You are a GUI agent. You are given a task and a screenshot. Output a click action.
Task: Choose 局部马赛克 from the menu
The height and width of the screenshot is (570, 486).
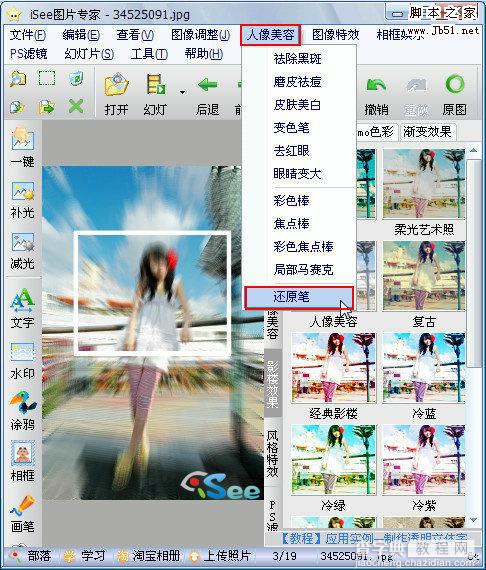point(299,269)
